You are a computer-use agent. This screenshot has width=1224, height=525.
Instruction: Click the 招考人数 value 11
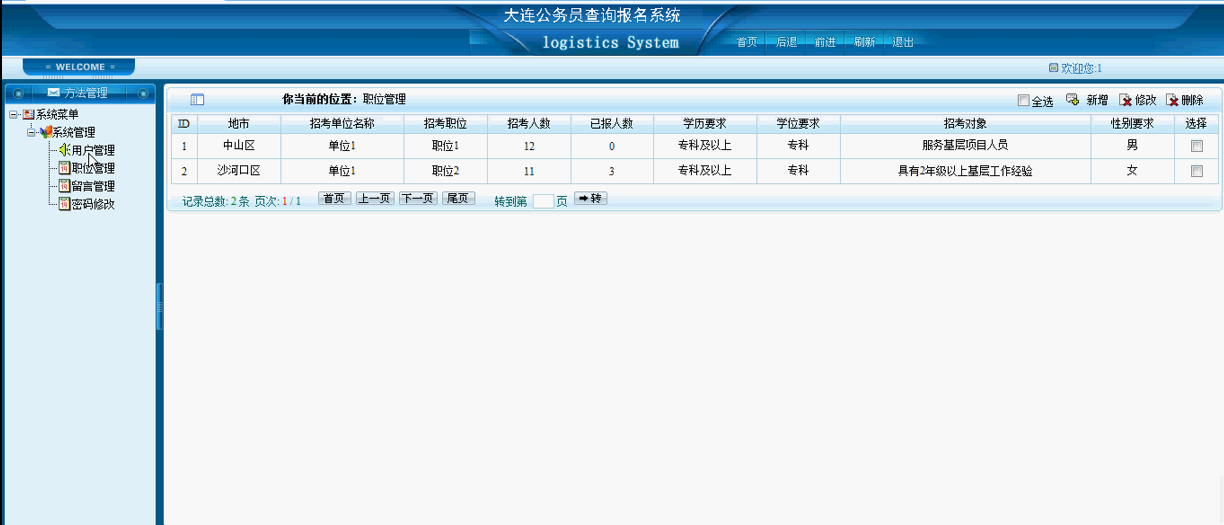click(529, 171)
